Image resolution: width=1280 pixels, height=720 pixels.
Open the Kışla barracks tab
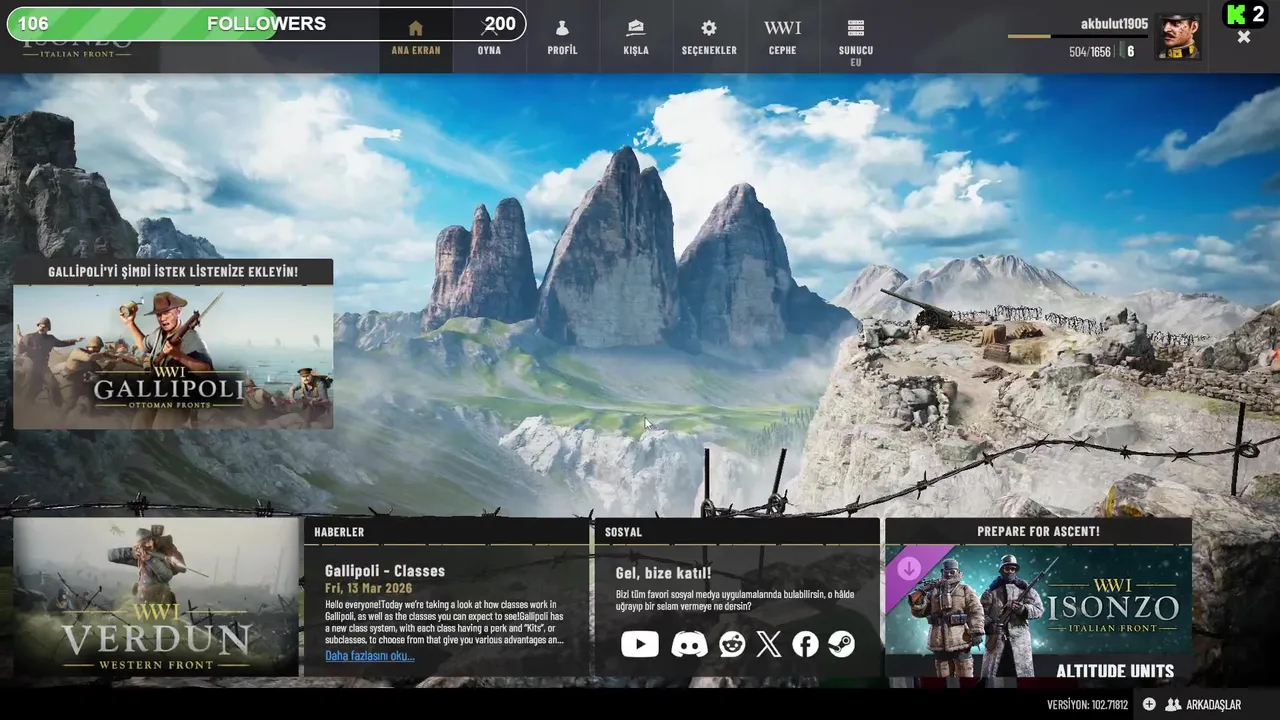[636, 37]
